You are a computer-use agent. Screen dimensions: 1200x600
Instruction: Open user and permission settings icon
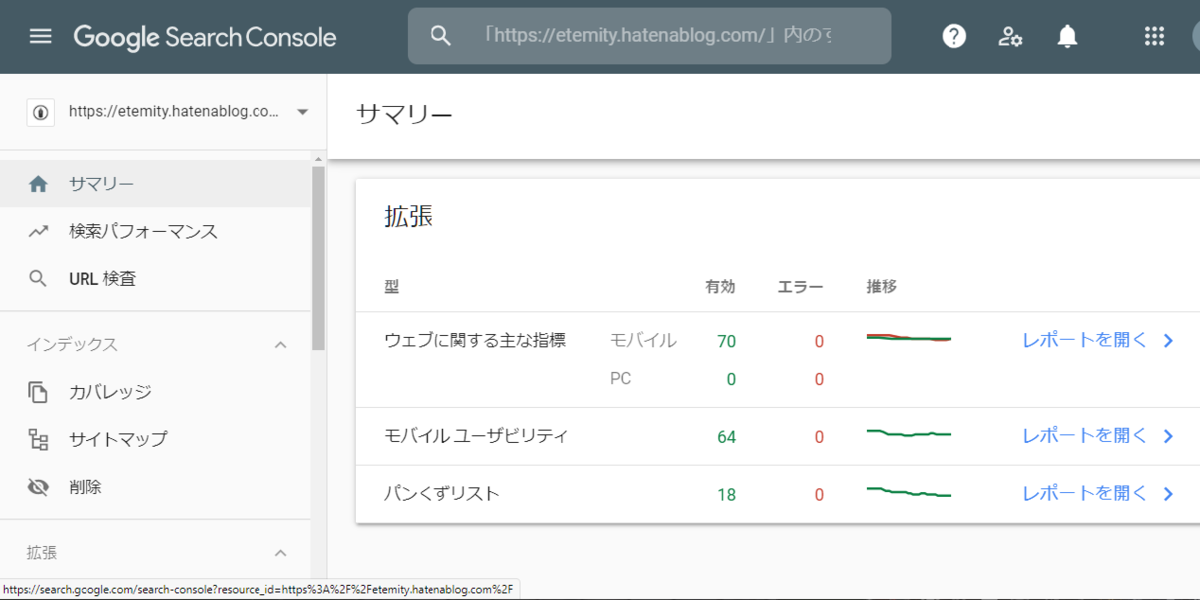pyautogui.click(x=1011, y=37)
